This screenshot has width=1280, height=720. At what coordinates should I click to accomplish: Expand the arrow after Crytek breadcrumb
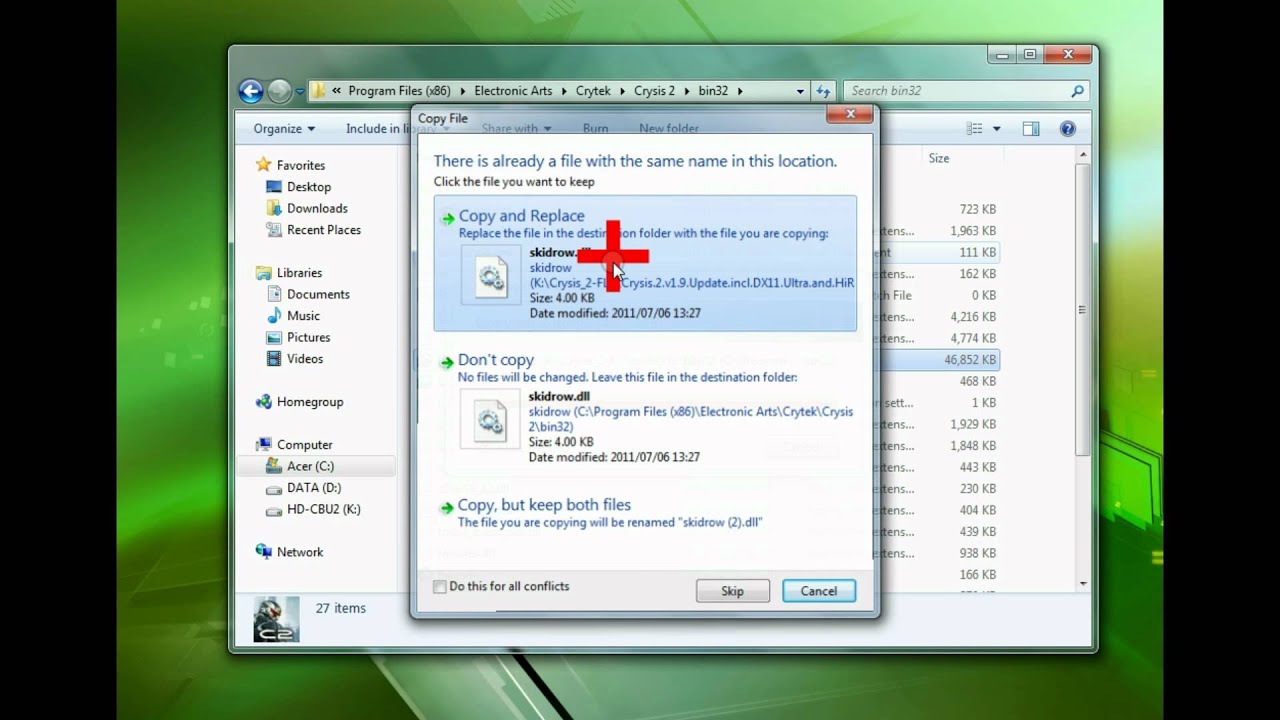click(622, 91)
